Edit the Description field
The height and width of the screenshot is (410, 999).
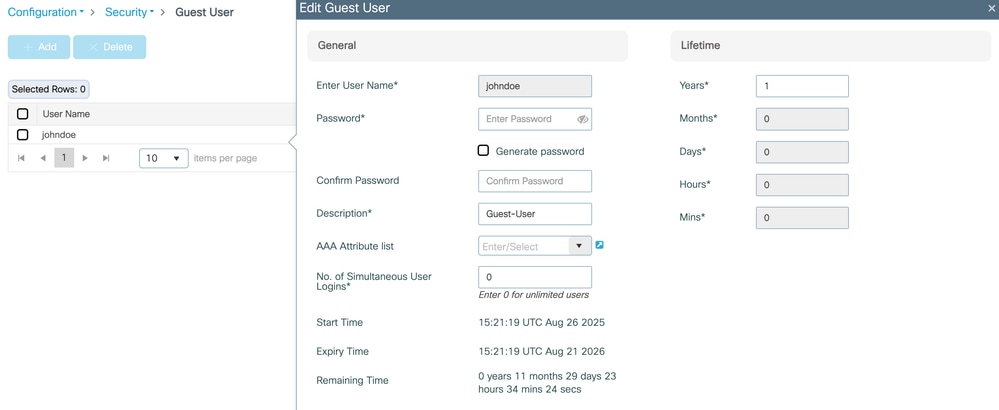click(x=535, y=214)
